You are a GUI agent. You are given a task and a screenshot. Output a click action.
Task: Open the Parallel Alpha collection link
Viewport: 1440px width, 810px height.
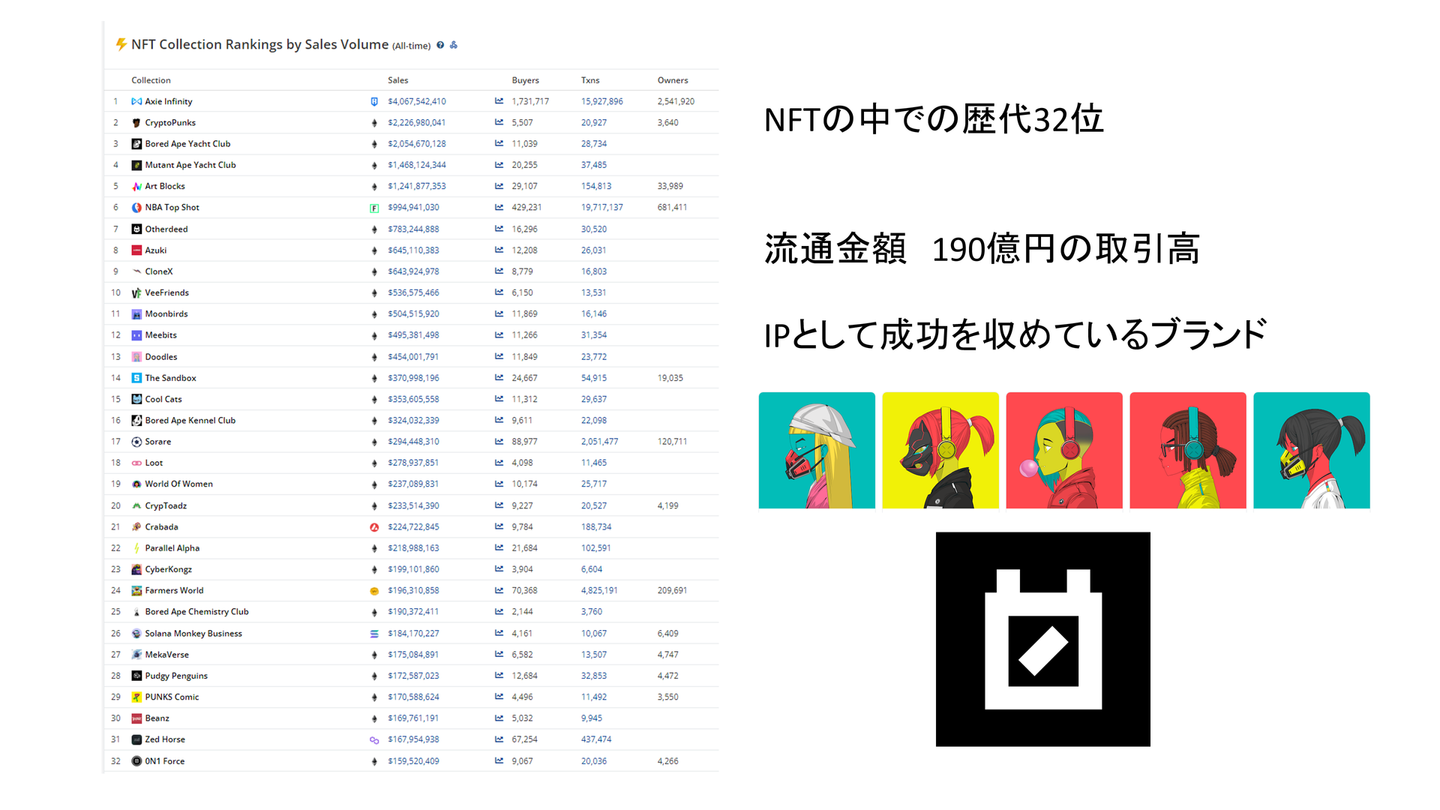[172, 548]
